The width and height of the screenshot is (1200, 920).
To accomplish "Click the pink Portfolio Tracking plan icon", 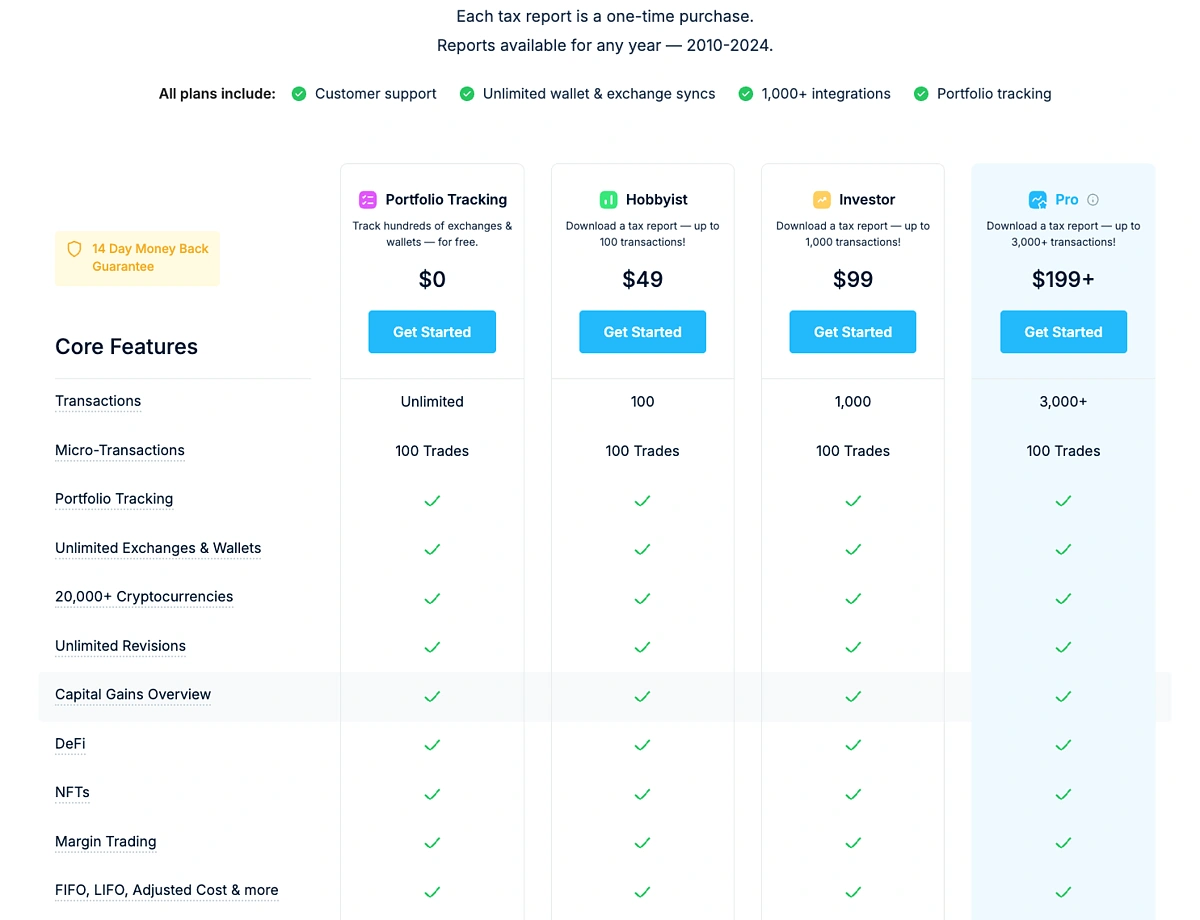I will [x=367, y=199].
